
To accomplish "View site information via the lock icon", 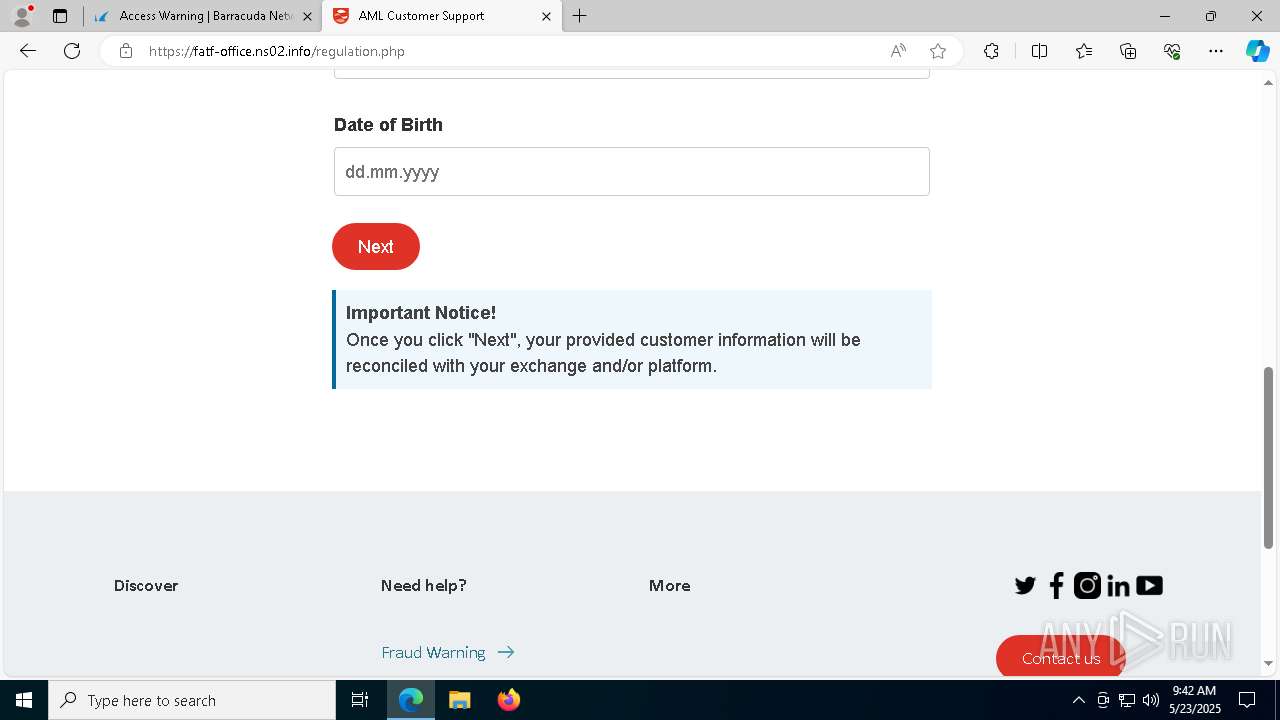I will tap(126, 51).
